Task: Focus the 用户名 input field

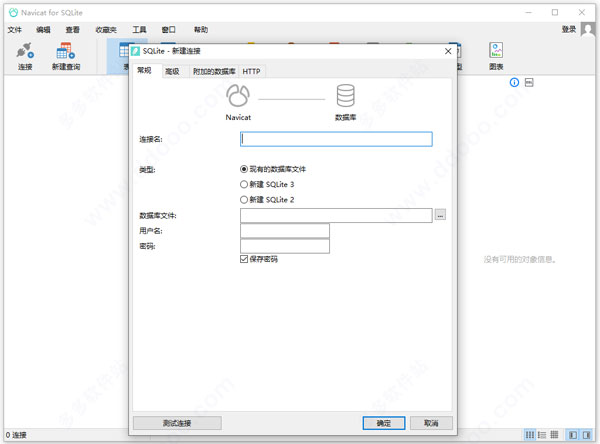Action: tap(285, 230)
